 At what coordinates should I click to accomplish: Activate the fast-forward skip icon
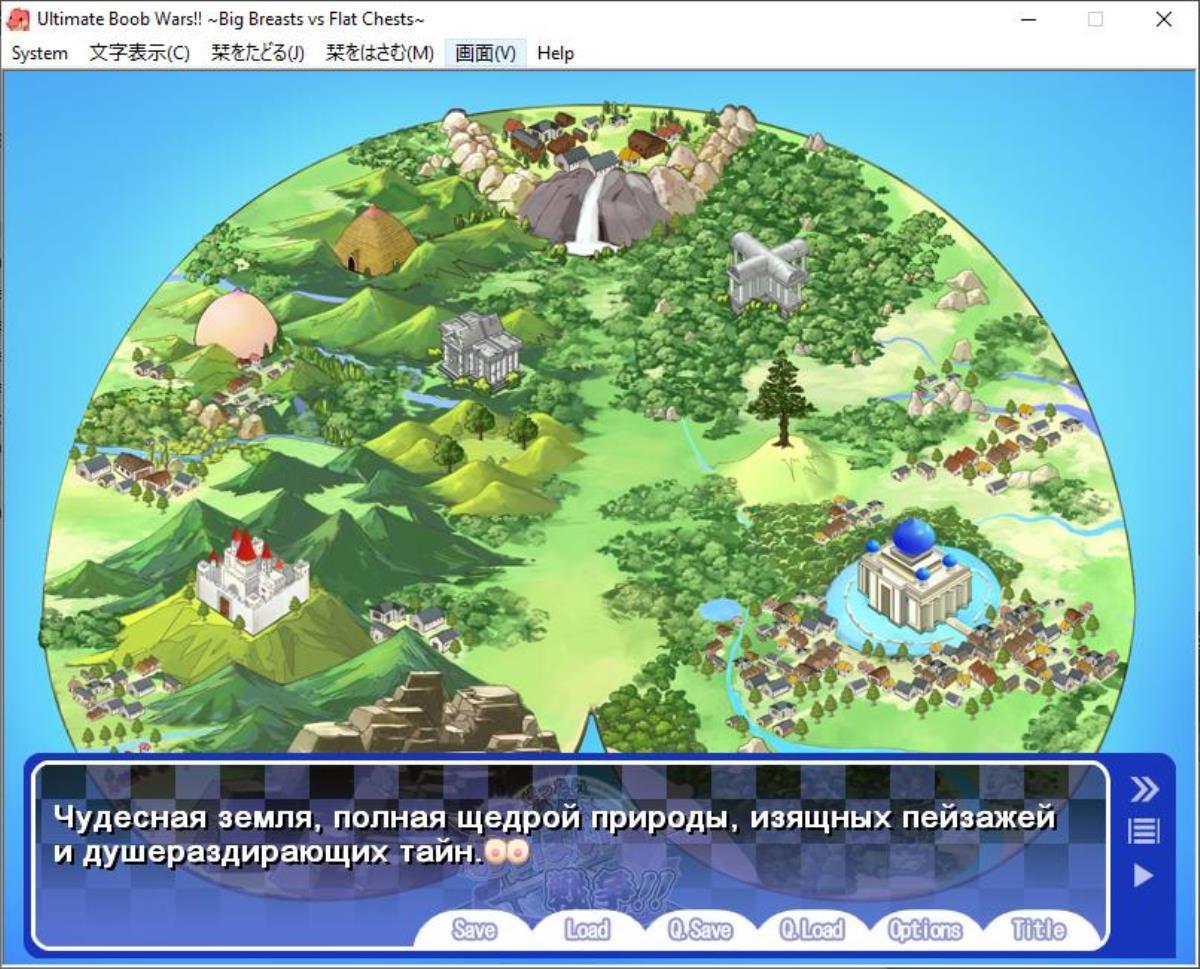click(x=1144, y=789)
